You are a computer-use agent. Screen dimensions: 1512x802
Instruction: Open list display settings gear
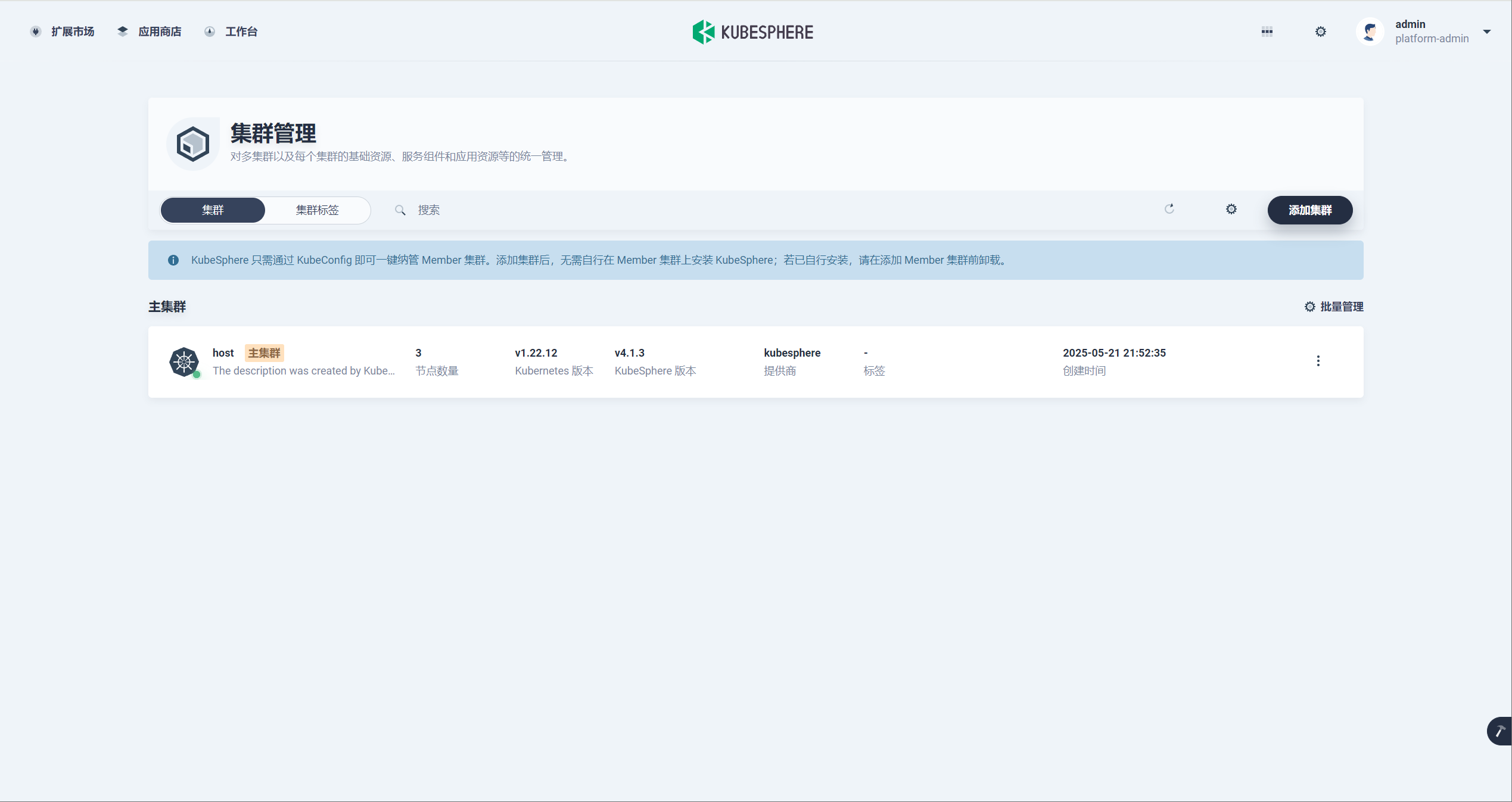[1231, 209]
